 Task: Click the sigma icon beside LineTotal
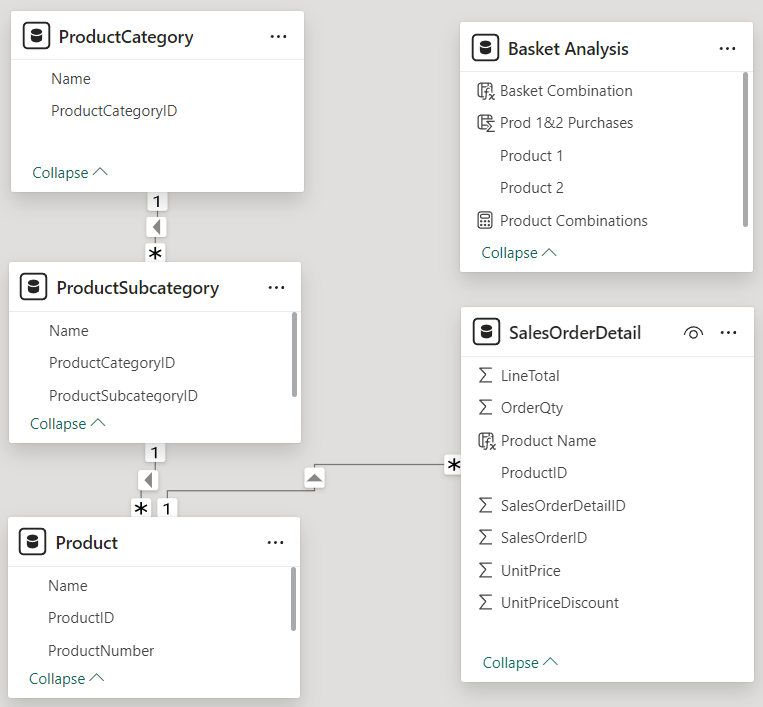485,375
